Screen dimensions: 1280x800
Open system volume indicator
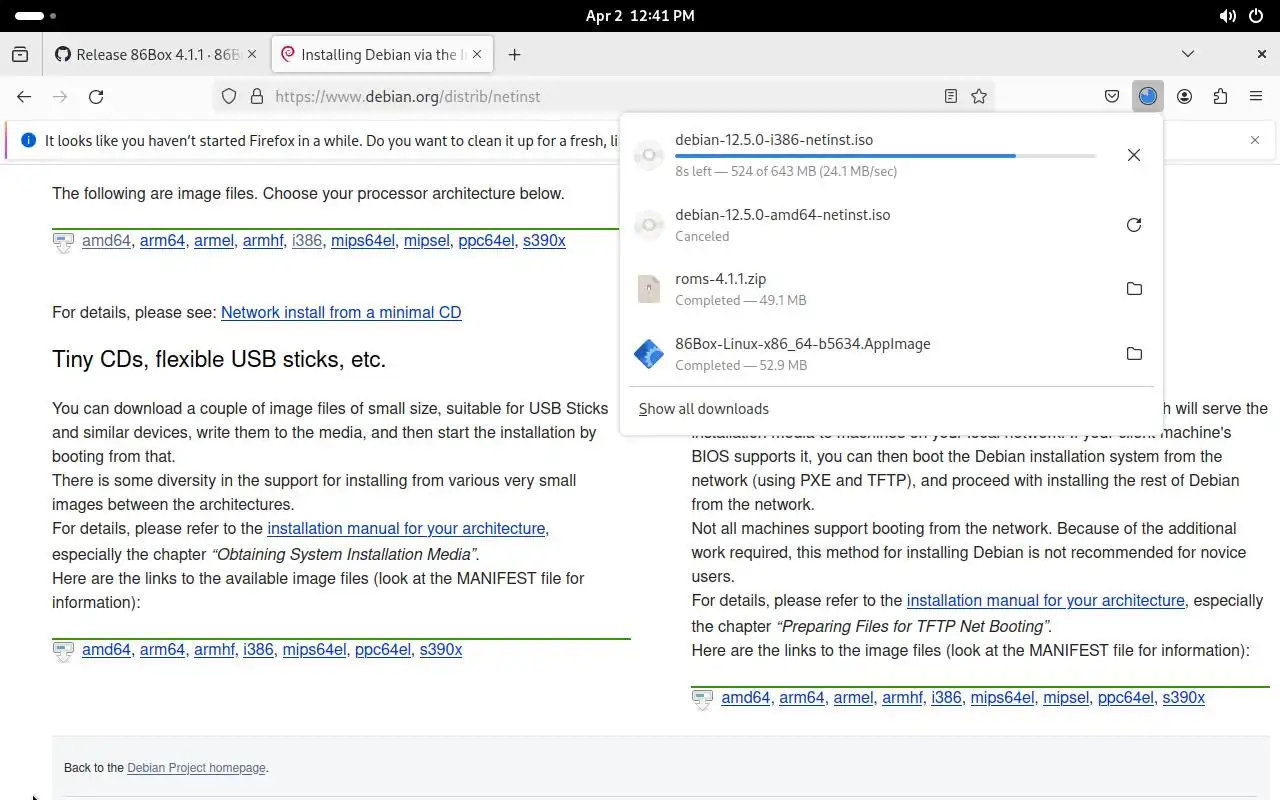click(1227, 16)
